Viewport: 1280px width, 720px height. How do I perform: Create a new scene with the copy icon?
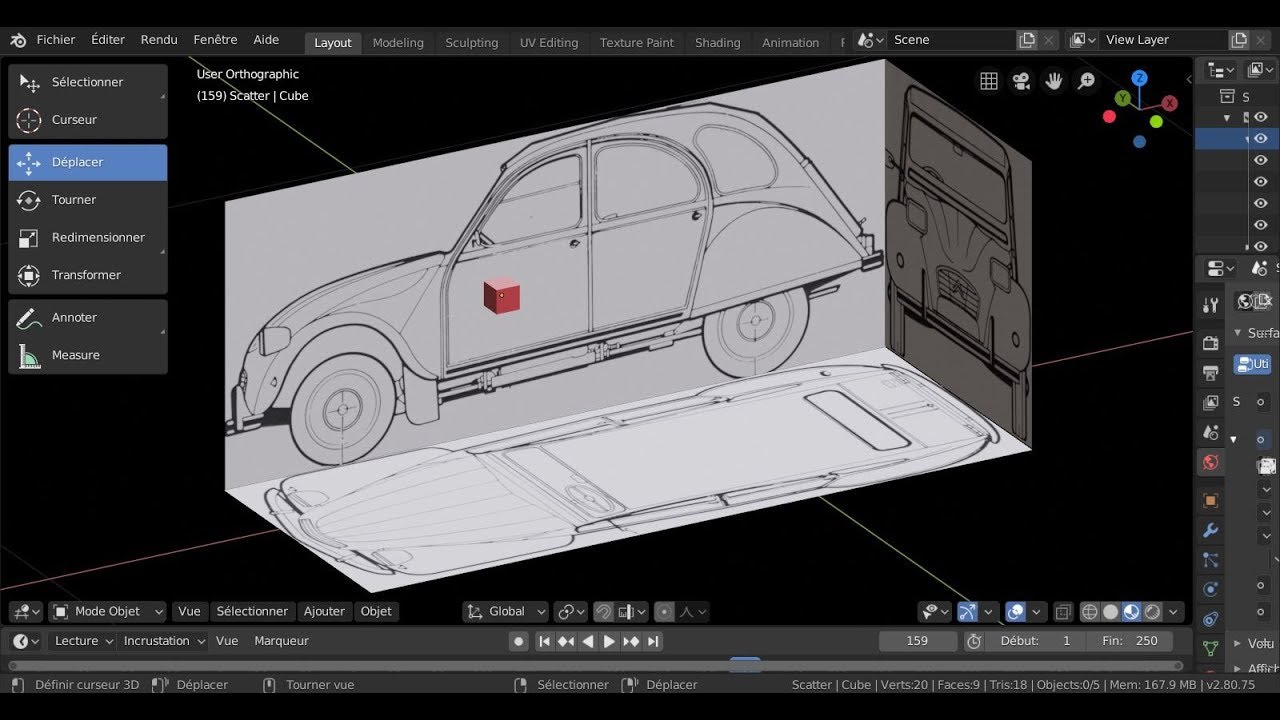tap(1027, 40)
